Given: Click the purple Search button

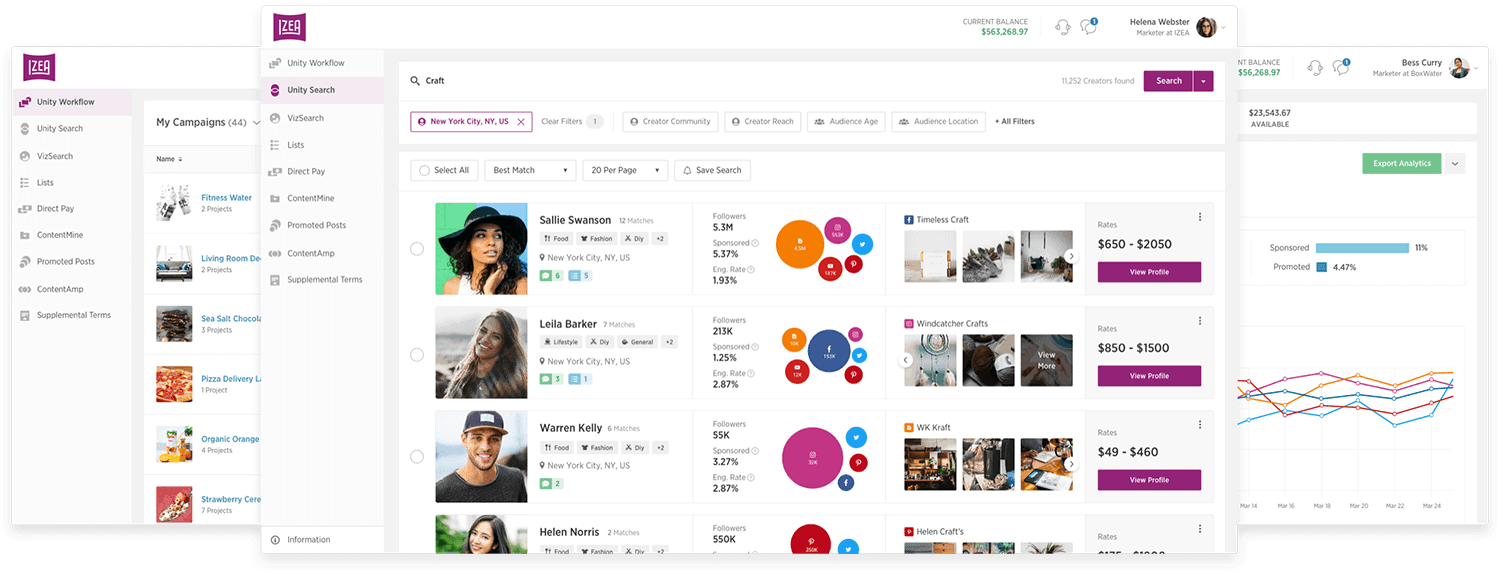Looking at the screenshot, I should tap(1168, 81).
